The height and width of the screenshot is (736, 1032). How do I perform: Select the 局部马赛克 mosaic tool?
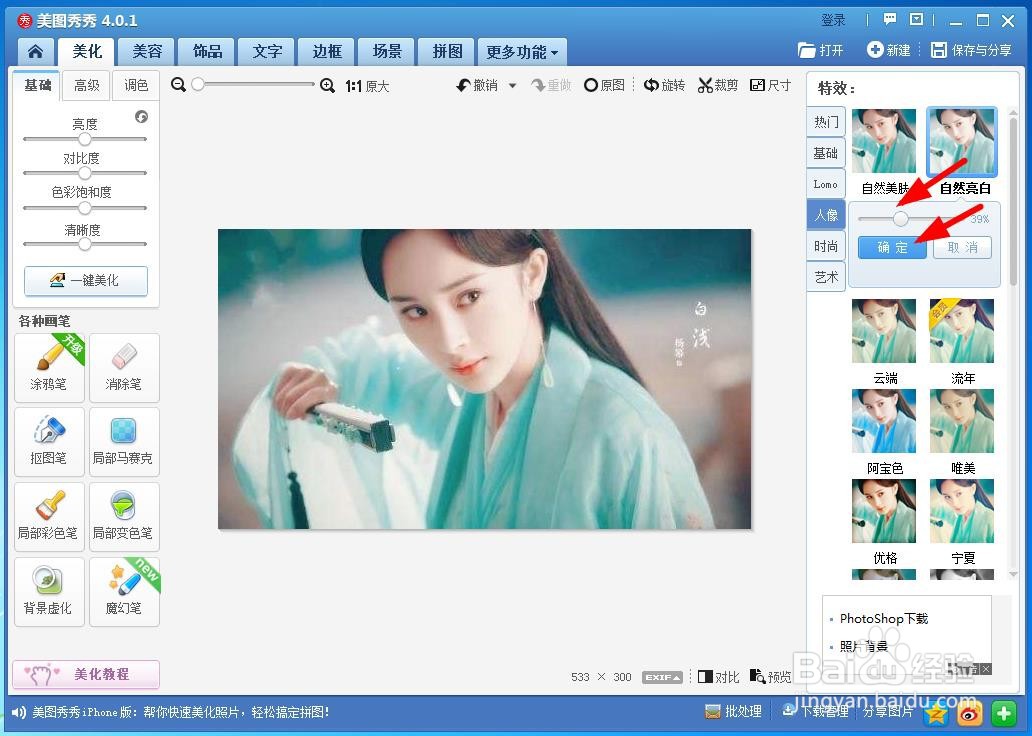click(x=124, y=442)
